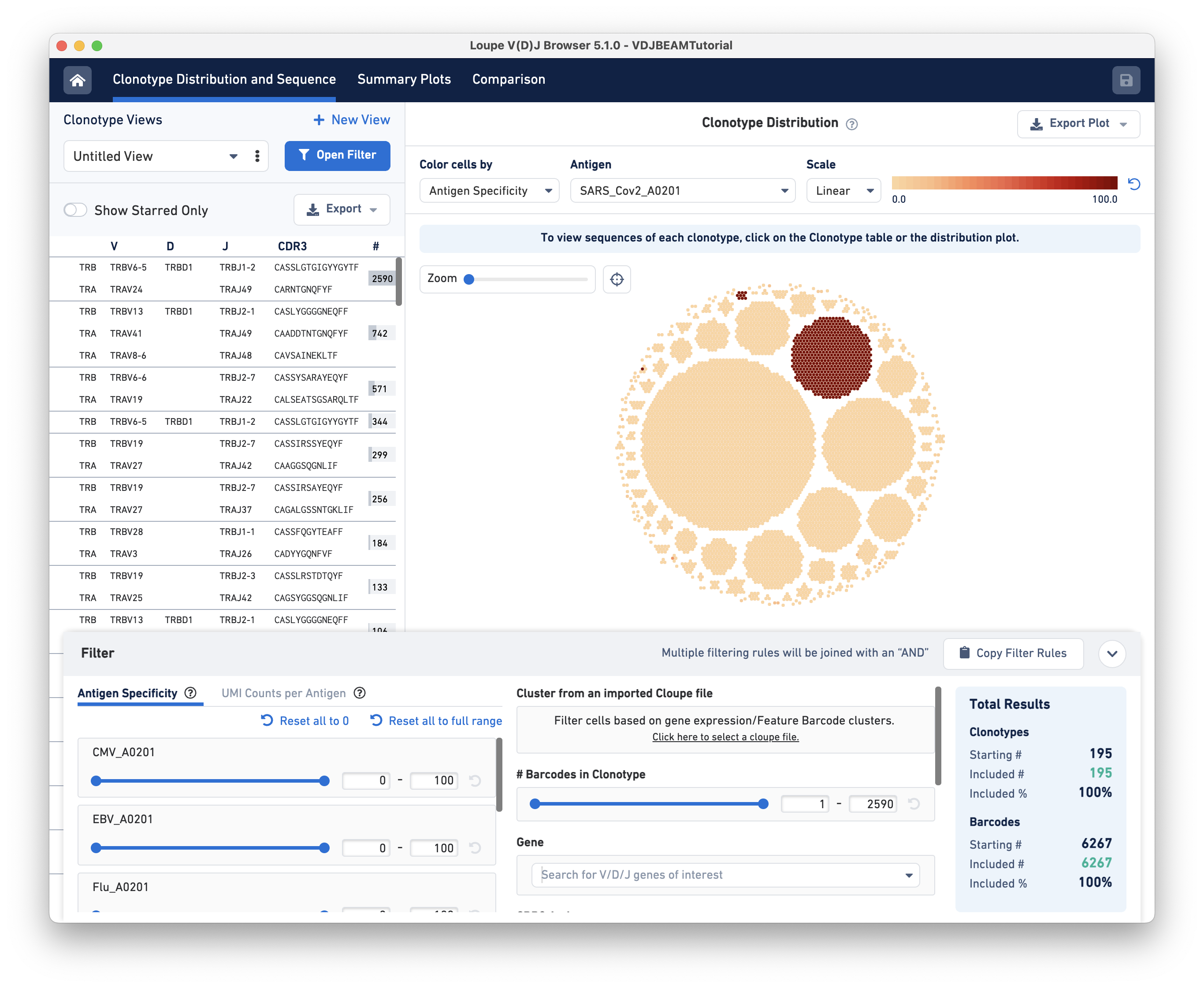This screenshot has height=988, width=1204.
Task: Collapse the Filter panel using the chevron
Action: click(1112, 654)
